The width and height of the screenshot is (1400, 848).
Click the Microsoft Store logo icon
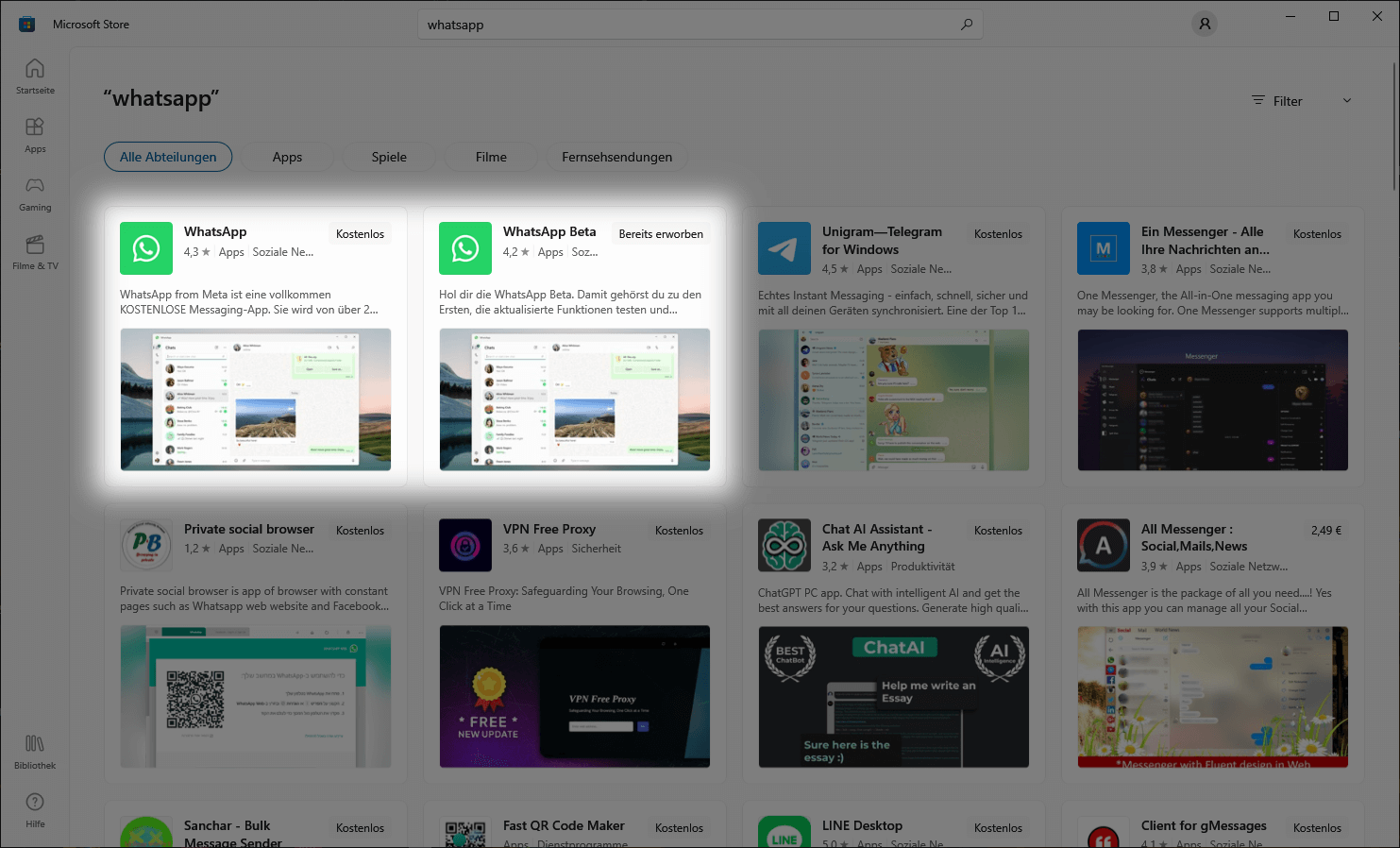27,25
